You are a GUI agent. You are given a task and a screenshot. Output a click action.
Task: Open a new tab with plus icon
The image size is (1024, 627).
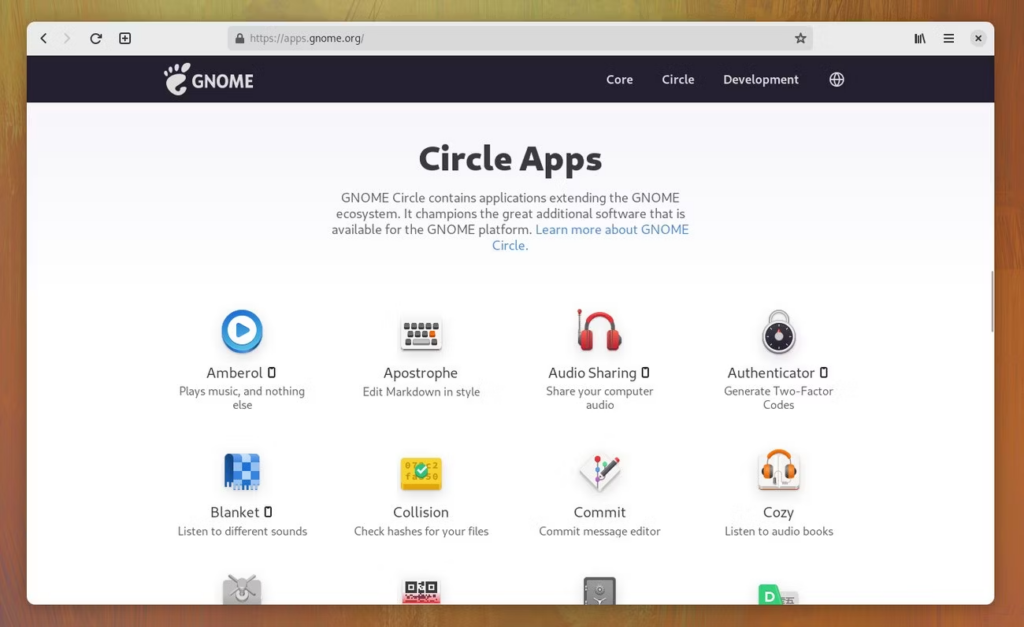[x=125, y=39]
